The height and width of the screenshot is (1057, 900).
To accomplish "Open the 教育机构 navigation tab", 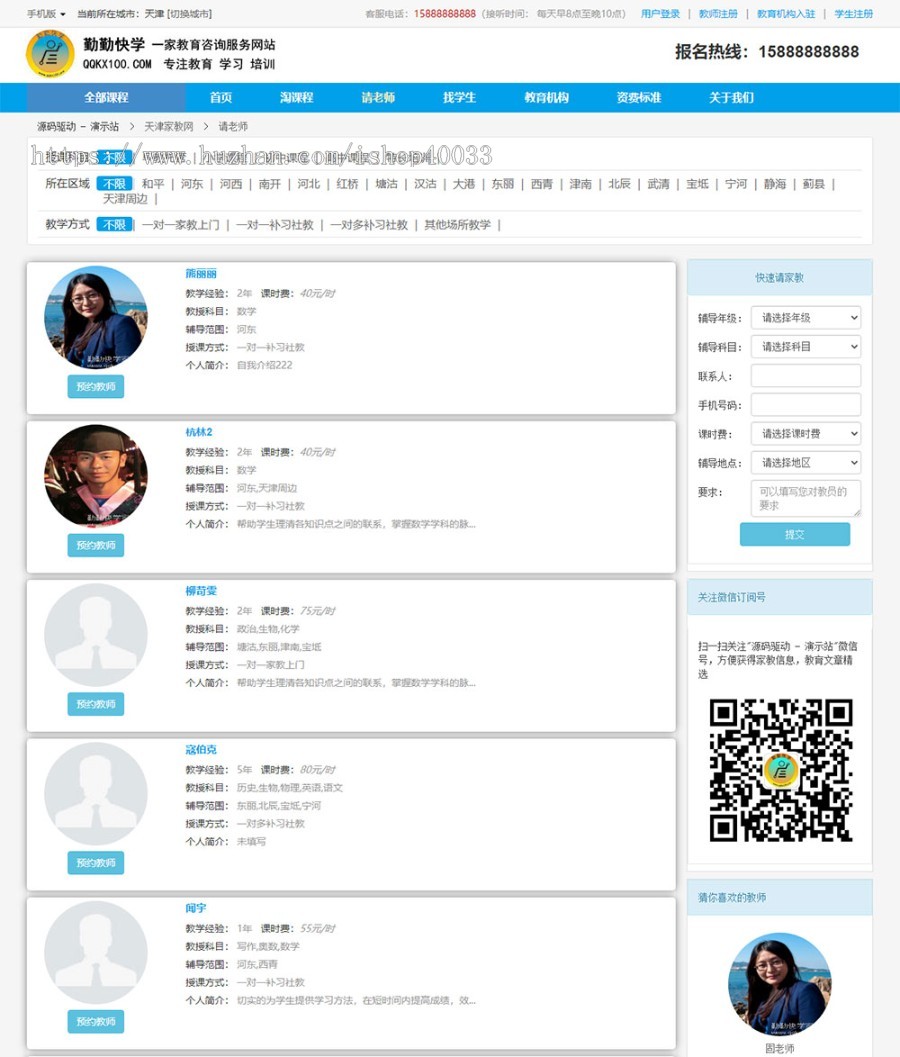I will [546, 98].
